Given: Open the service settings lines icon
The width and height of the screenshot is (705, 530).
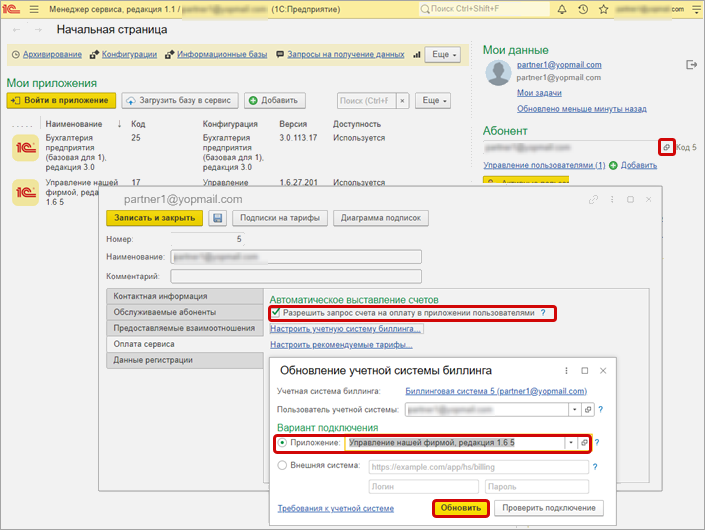Looking at the screenshot, I should [x=696, y=9].
